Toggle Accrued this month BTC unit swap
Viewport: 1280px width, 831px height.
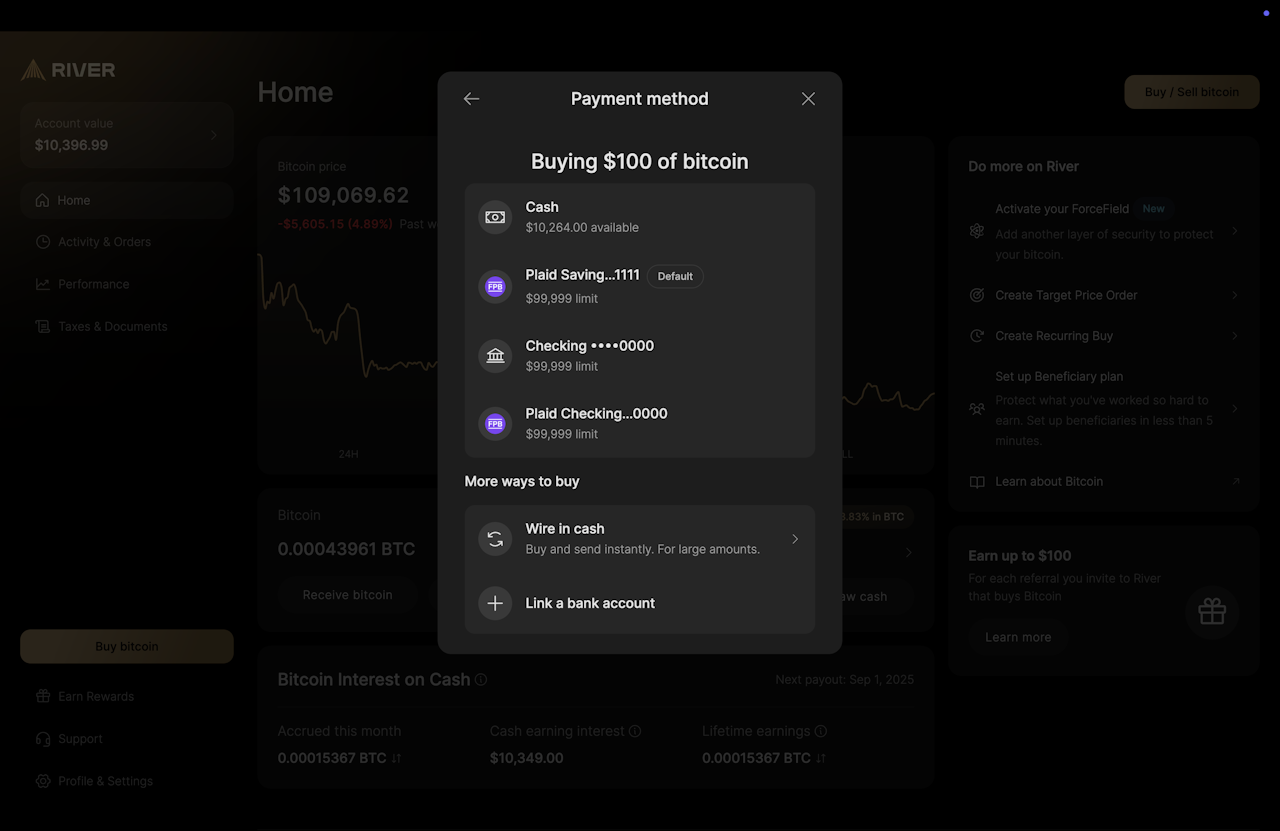click(397, 759)
